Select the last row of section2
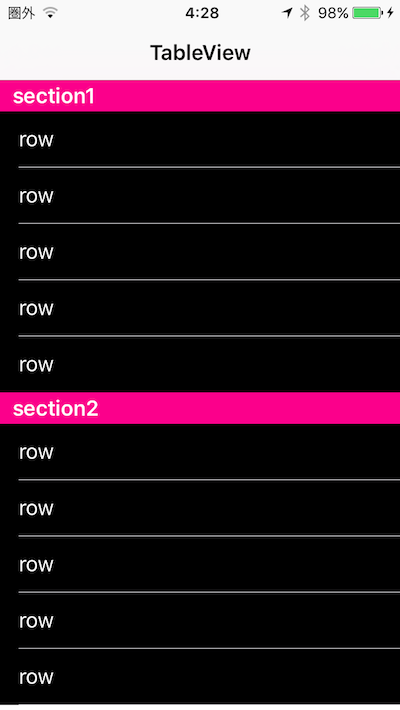The width and height of the screenshot is (400, 710). coord(200,677)
